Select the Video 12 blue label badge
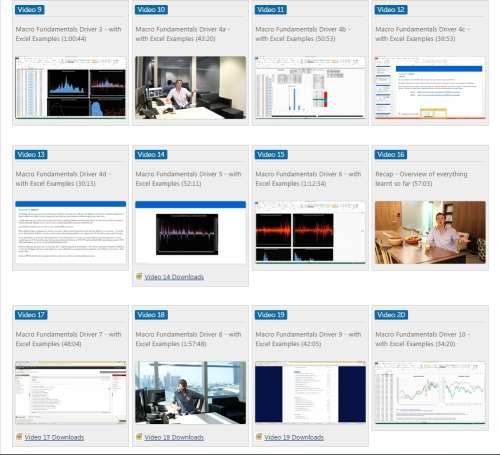Screen dimensions: 500x455 (391, 10)
